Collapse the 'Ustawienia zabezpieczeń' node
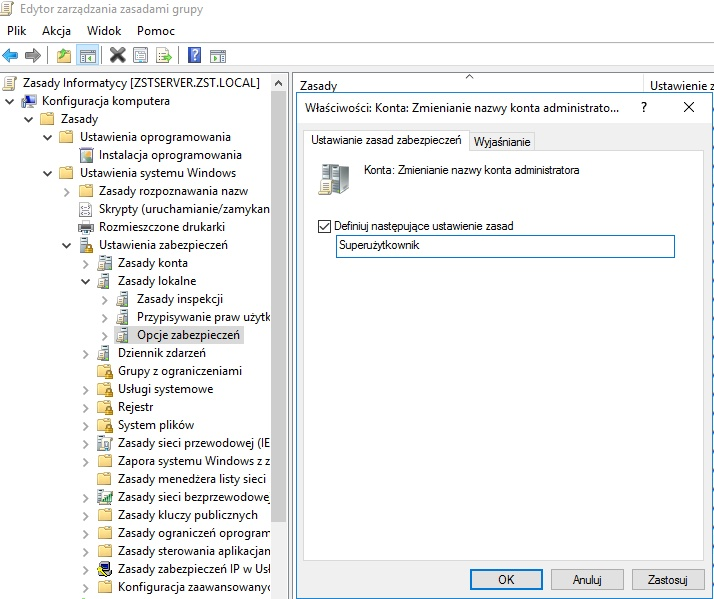714x599 pixels. pos(67,245)
